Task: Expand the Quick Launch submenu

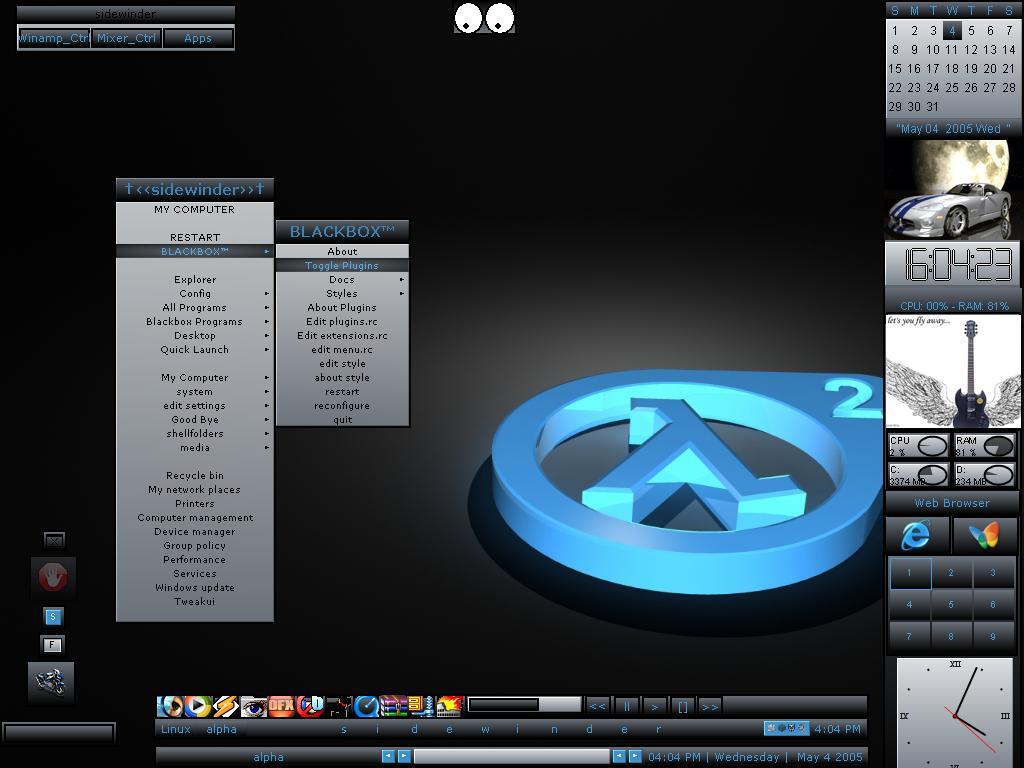Action: (195, 349)
